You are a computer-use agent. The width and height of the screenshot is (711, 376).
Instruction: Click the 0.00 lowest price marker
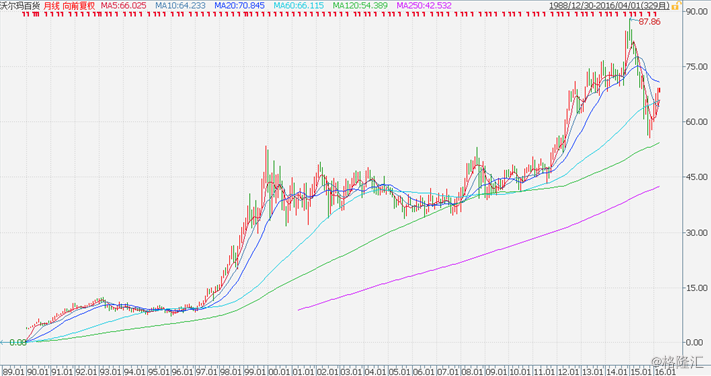pyautogui.click(x=17, y=342)
